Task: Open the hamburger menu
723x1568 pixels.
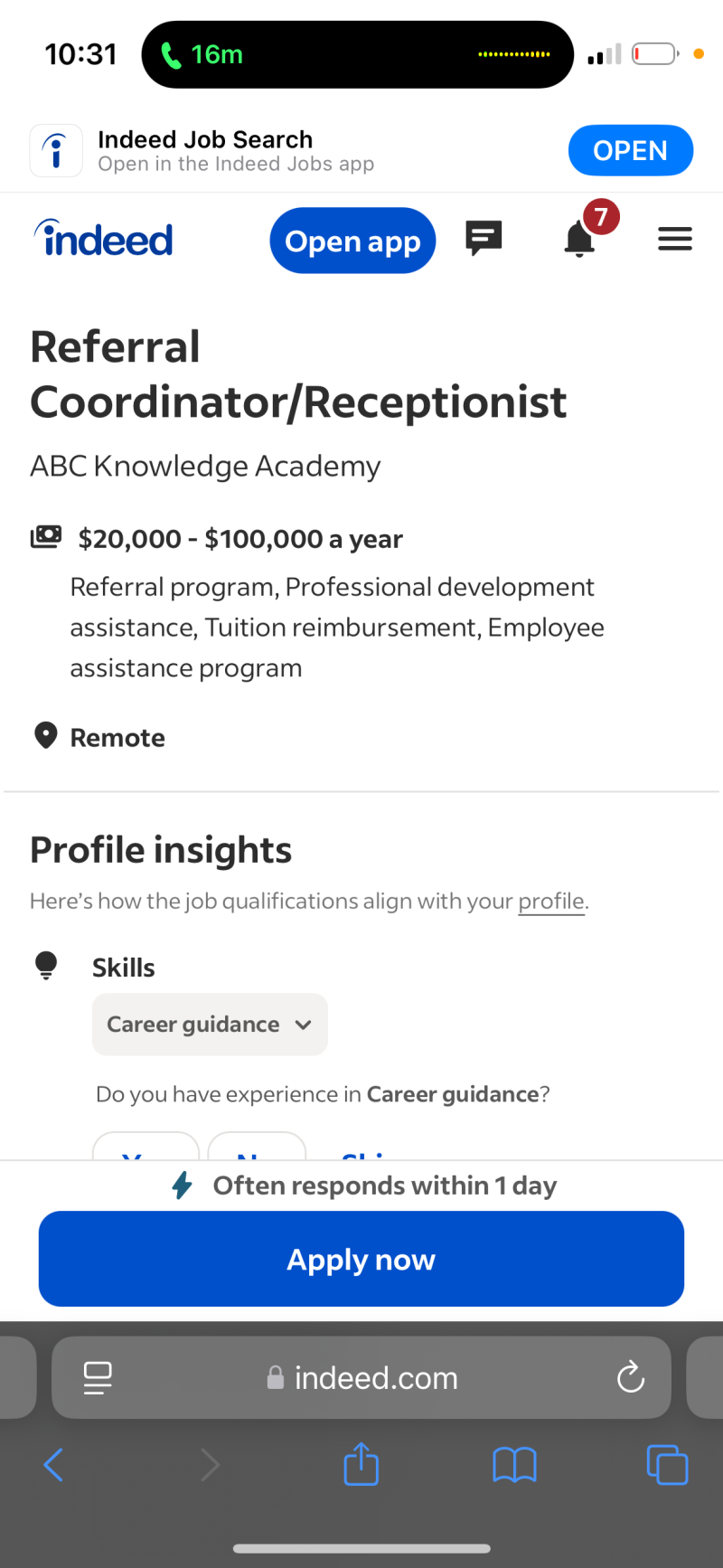Action: [x=674, y=240]
